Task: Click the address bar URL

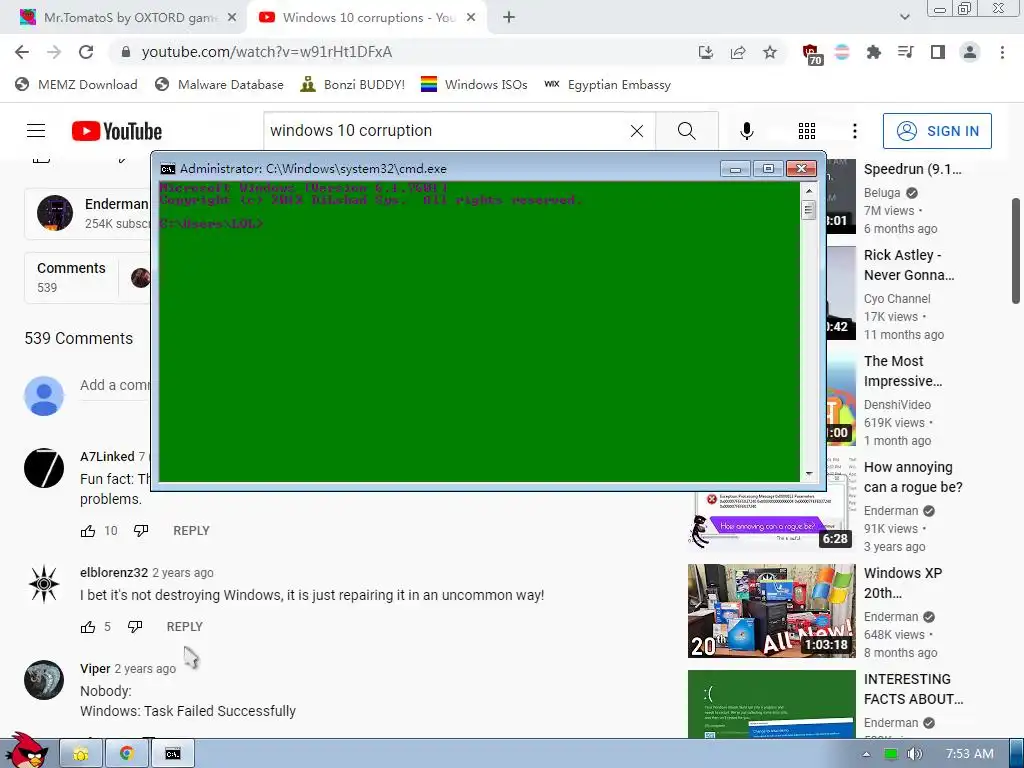Action: pyautogui.click(x=266, y=52)
